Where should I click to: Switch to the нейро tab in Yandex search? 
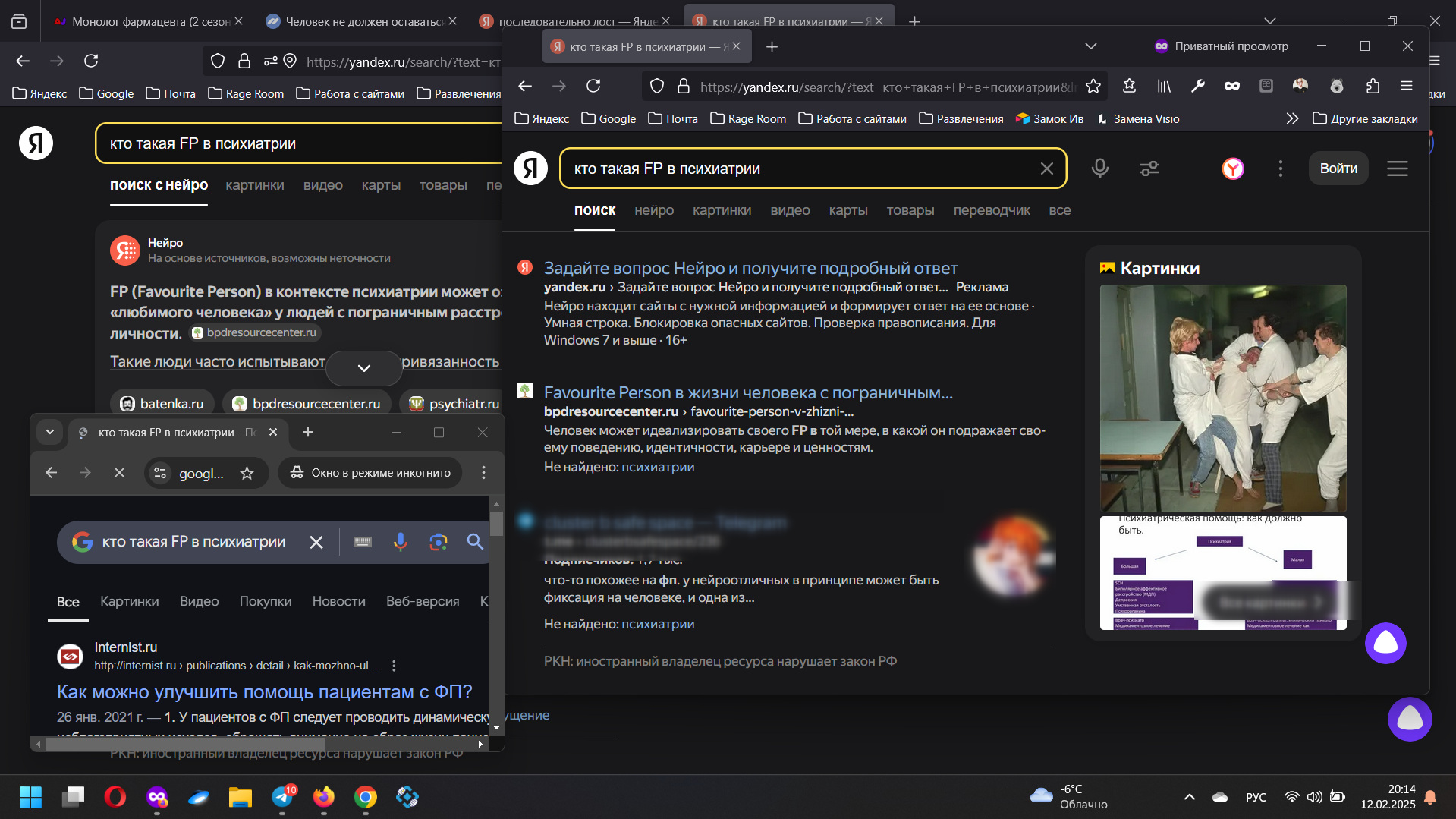(654, 210)
